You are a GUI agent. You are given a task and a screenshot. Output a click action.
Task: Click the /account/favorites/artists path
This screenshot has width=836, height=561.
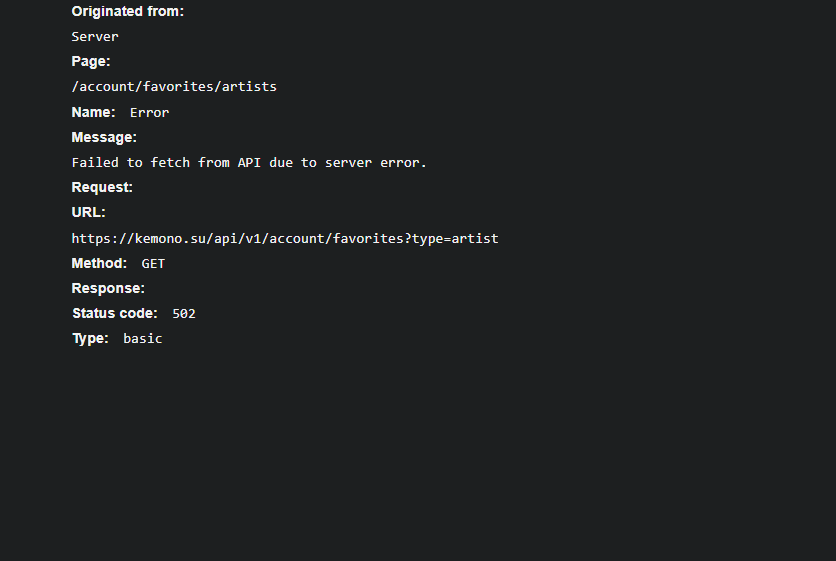pos(174,86)
